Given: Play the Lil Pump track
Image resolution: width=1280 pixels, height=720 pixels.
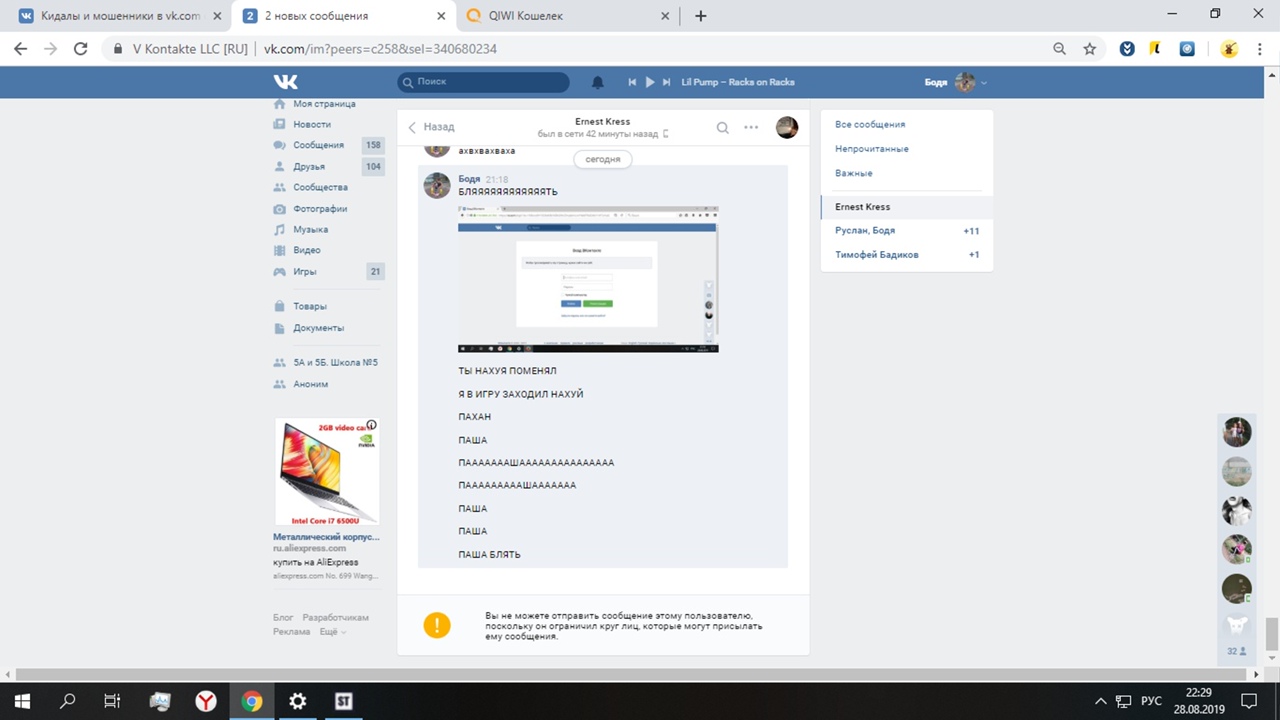Looking at the screenshot, I should [x=650, y=82].
